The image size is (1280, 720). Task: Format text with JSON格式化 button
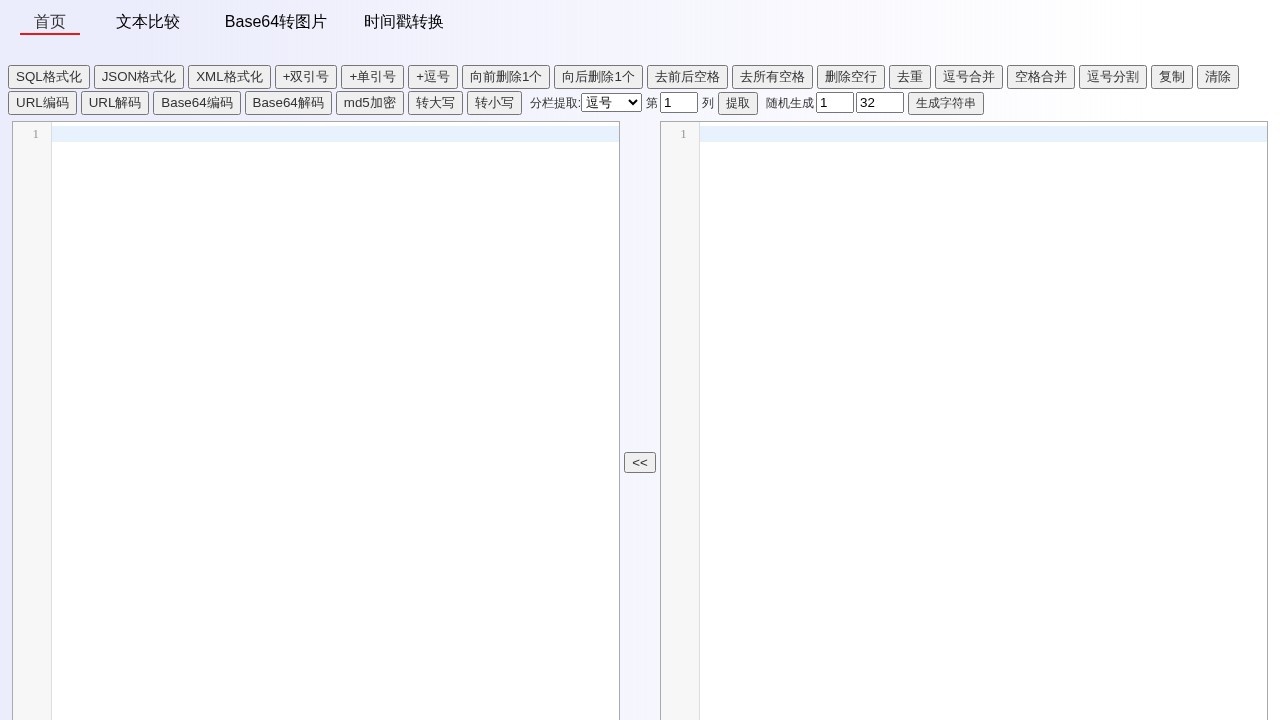[139, 77]
